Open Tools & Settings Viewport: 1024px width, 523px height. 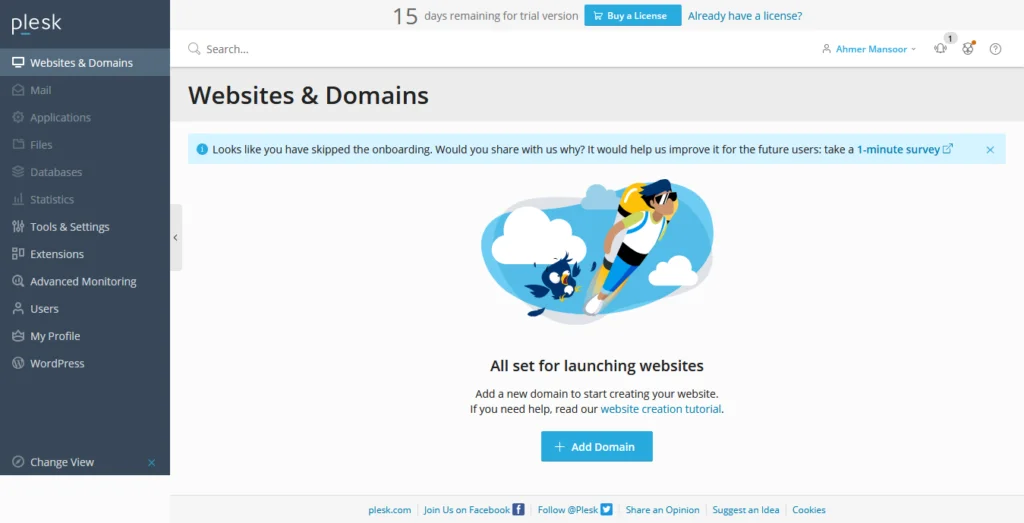pyautogui.click(x=85, y=227)
